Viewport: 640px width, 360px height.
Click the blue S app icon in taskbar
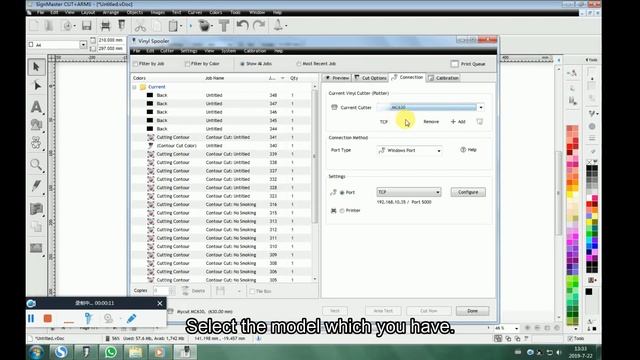(61, 352)
